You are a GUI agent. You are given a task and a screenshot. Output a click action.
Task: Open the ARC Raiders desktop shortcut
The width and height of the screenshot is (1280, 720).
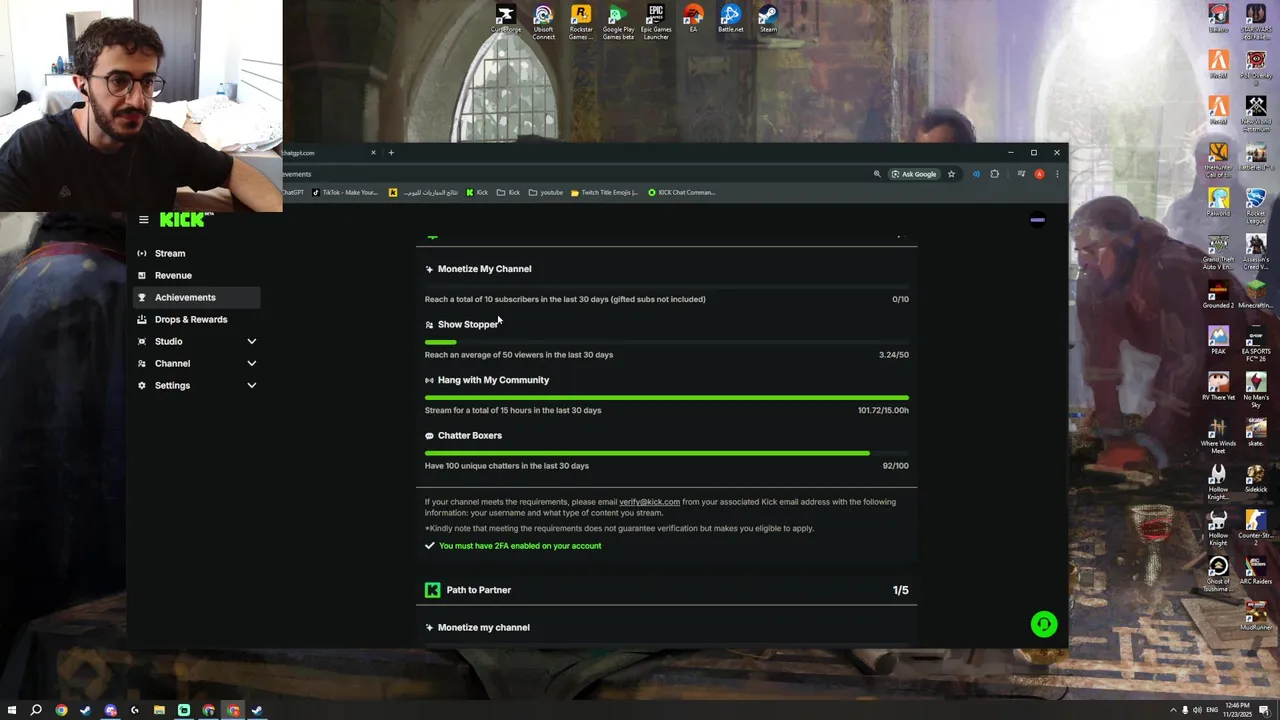[1256, 570]
